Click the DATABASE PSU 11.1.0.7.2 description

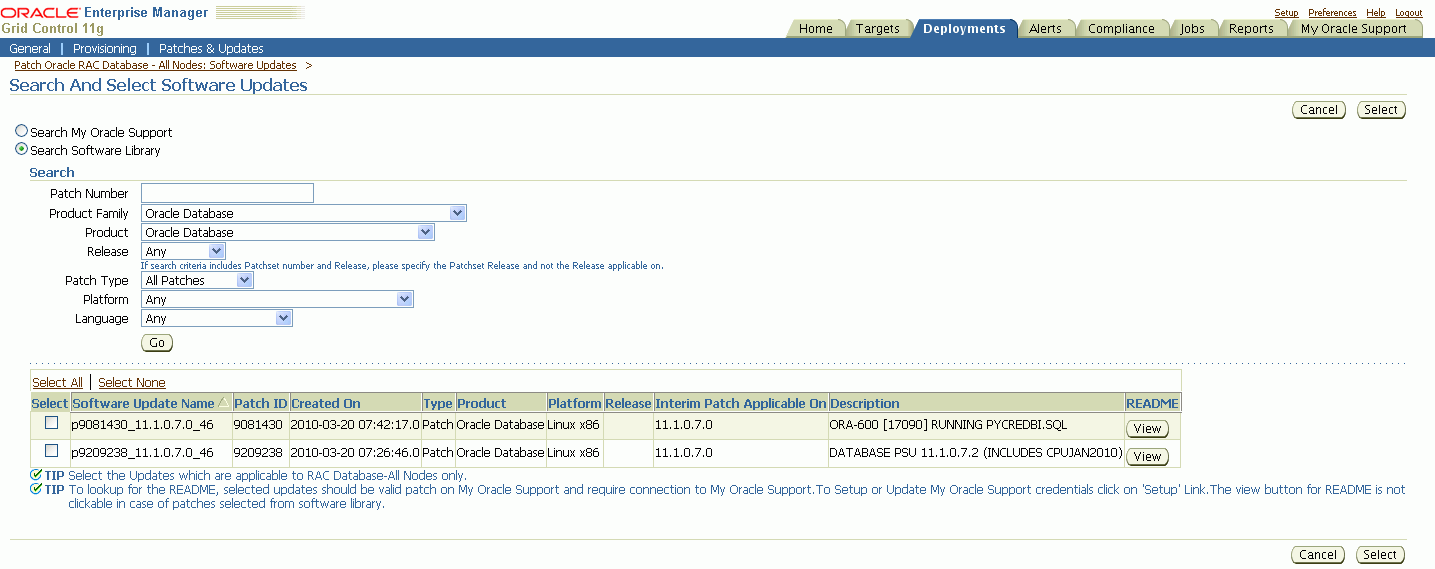(x=976, y=452)
